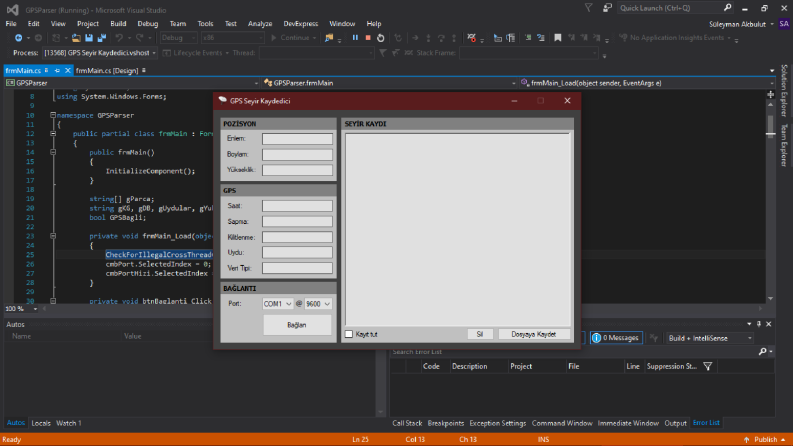Click the Uydu input field
The height and width of the screenshot is (446, 793).
coord(297,252)
